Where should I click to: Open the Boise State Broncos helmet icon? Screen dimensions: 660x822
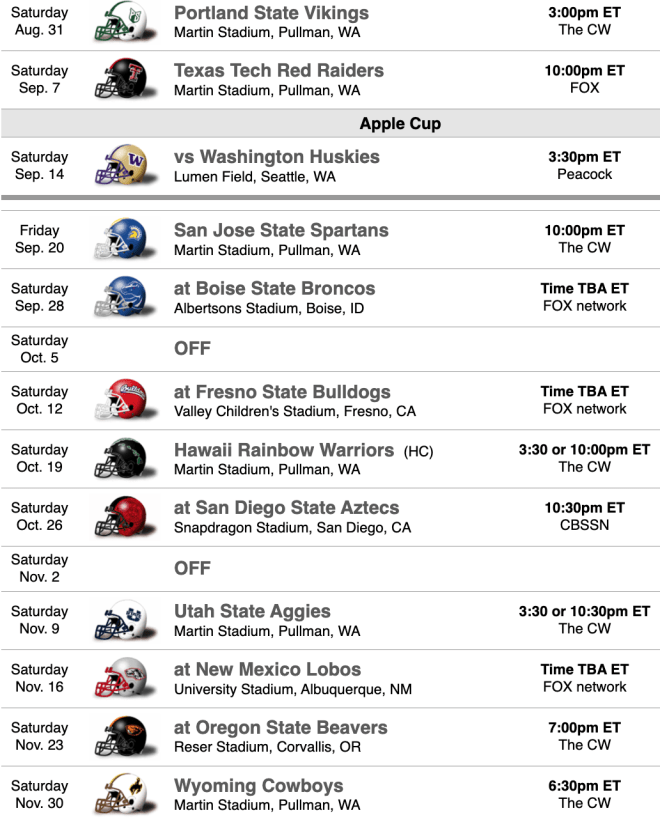point(125,297)
